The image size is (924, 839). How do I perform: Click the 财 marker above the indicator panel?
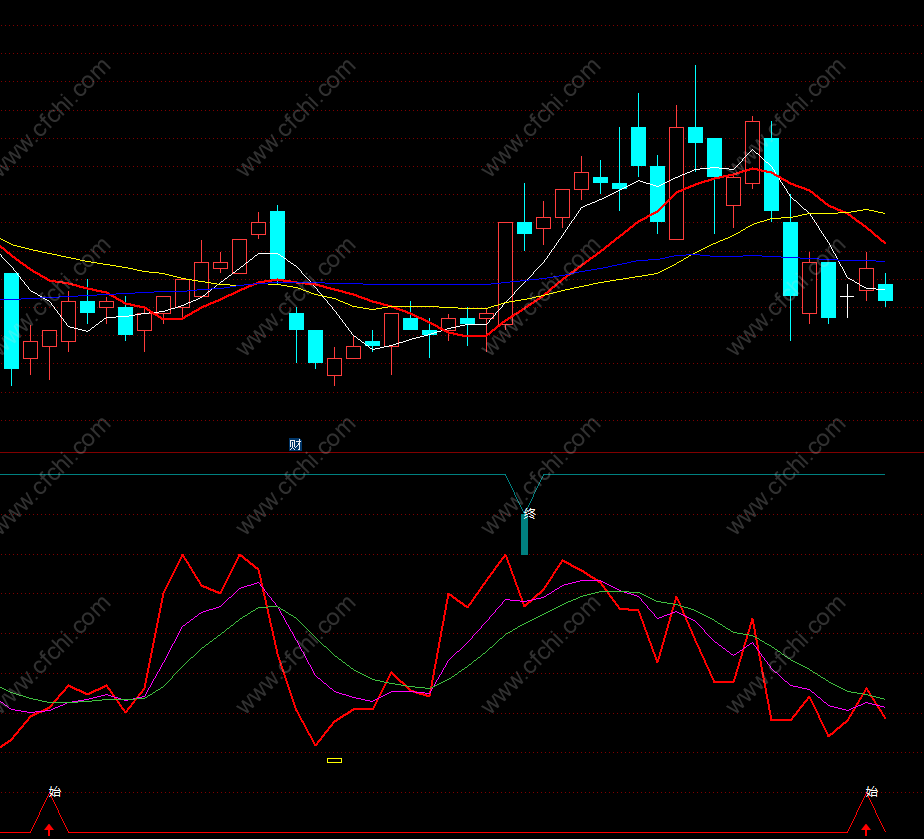(295, 445)
